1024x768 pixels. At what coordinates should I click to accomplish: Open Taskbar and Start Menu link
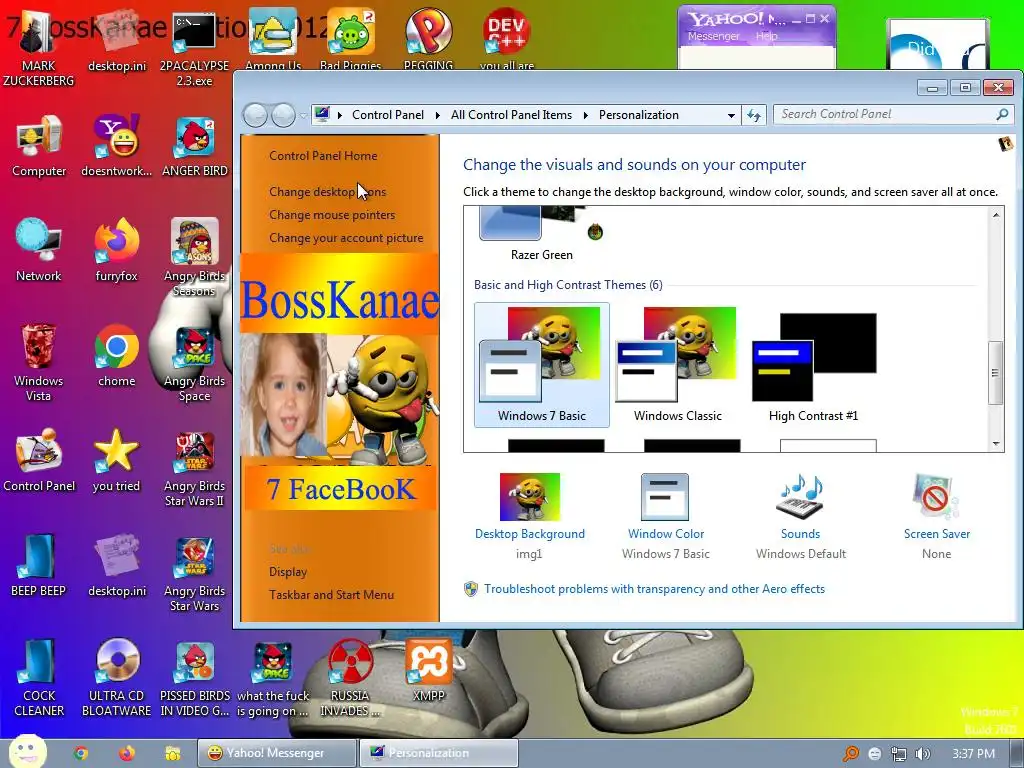pyautogui.click(x=332, y=594)
